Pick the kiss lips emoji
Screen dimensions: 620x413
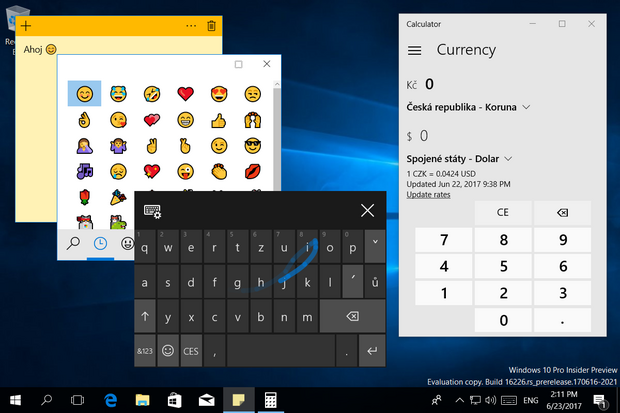253,171
